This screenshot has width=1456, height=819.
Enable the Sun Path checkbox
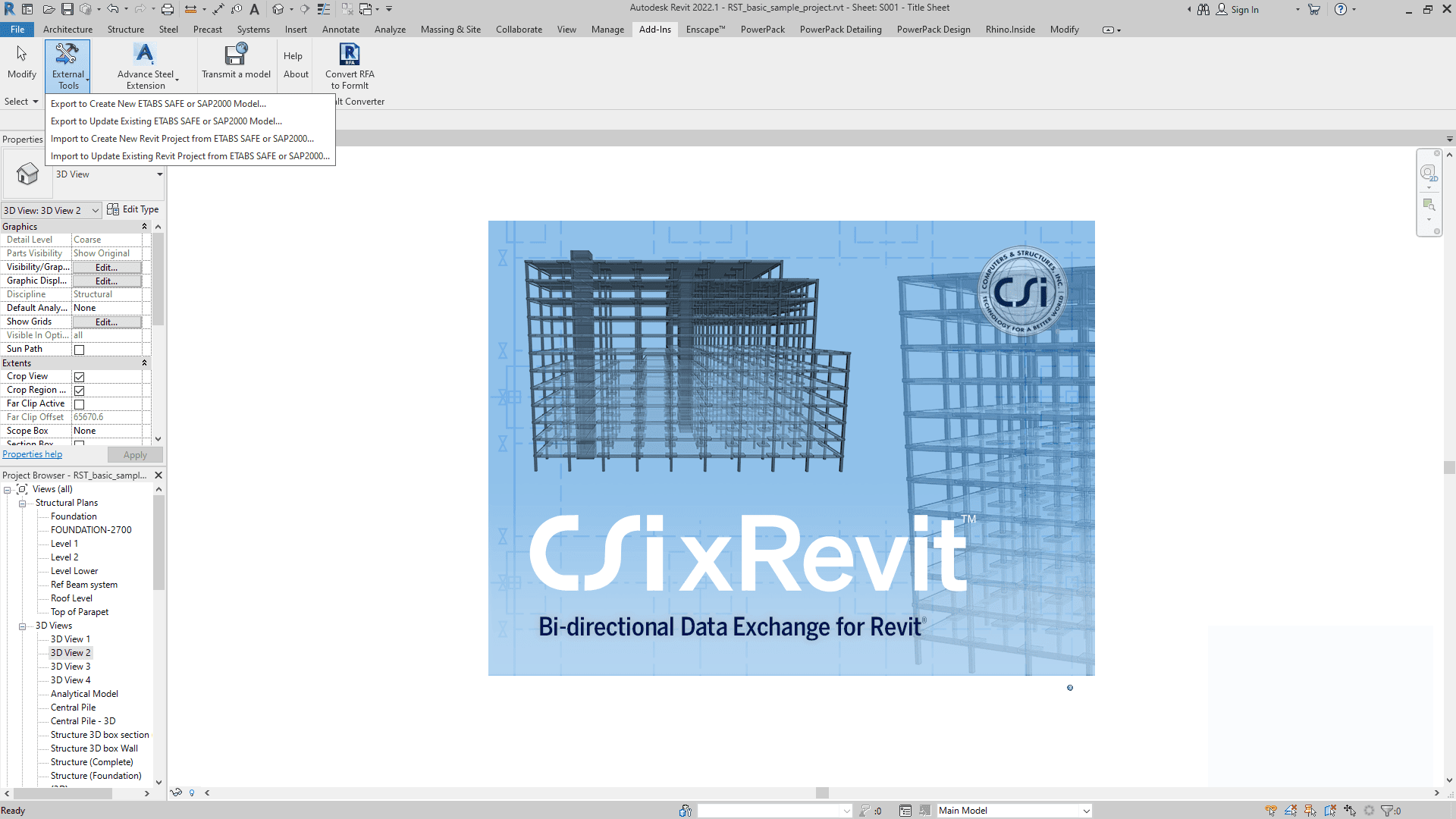(x=79, y=350)
